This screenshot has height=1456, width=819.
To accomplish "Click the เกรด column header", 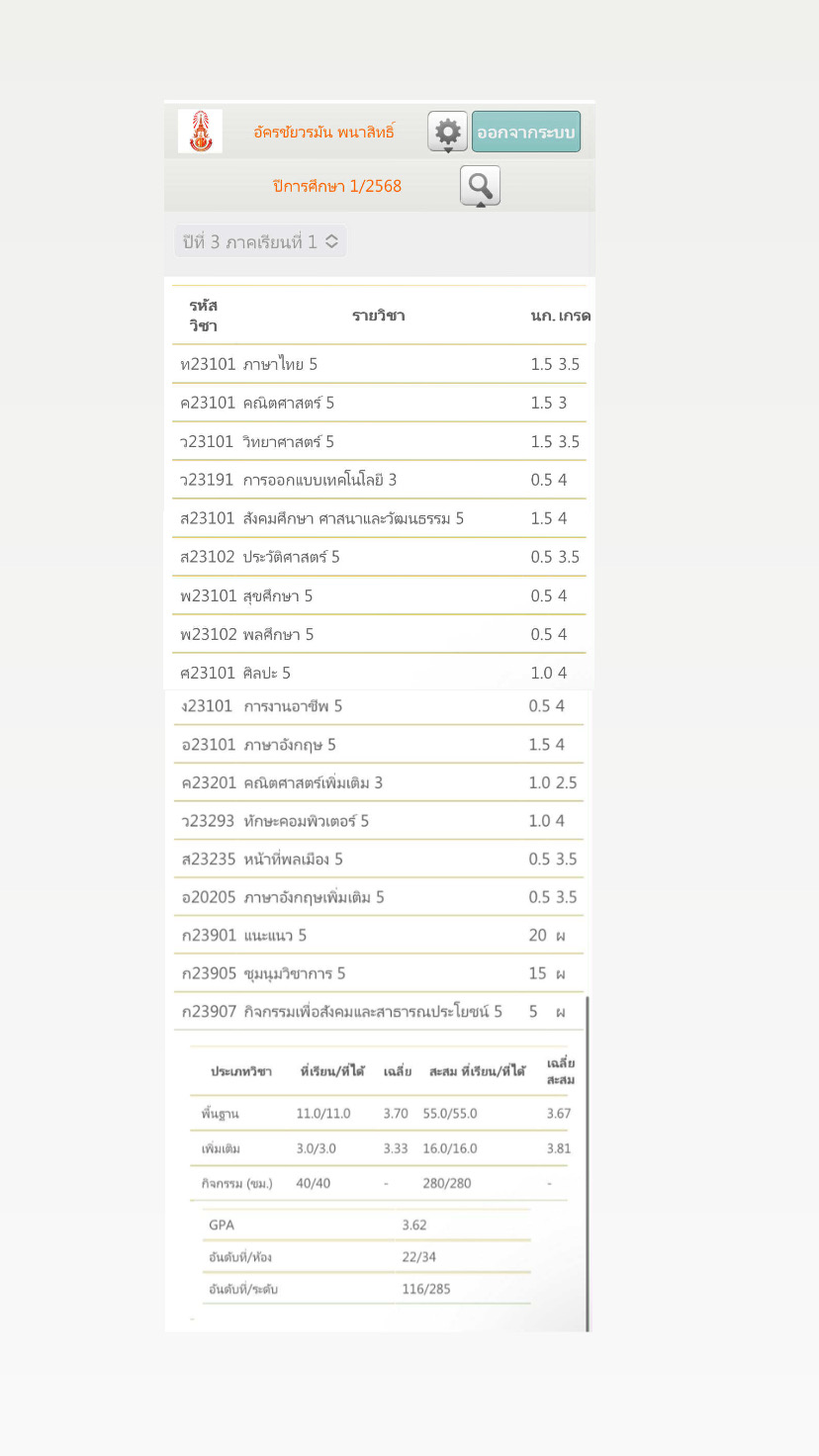I will click(x=574, y=316).
